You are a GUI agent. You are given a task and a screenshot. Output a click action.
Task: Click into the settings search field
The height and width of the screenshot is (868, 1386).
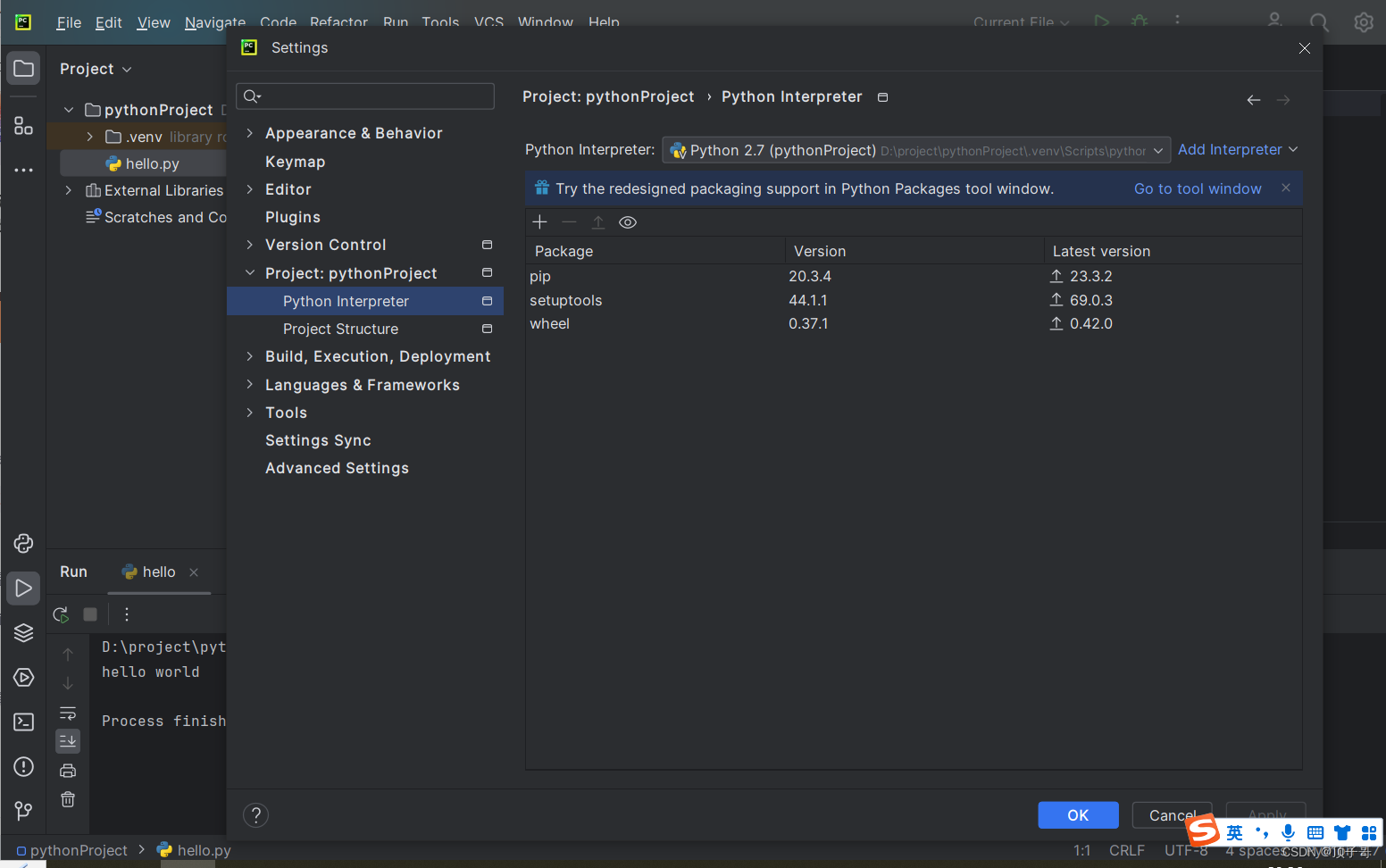(x=365, y=96)
